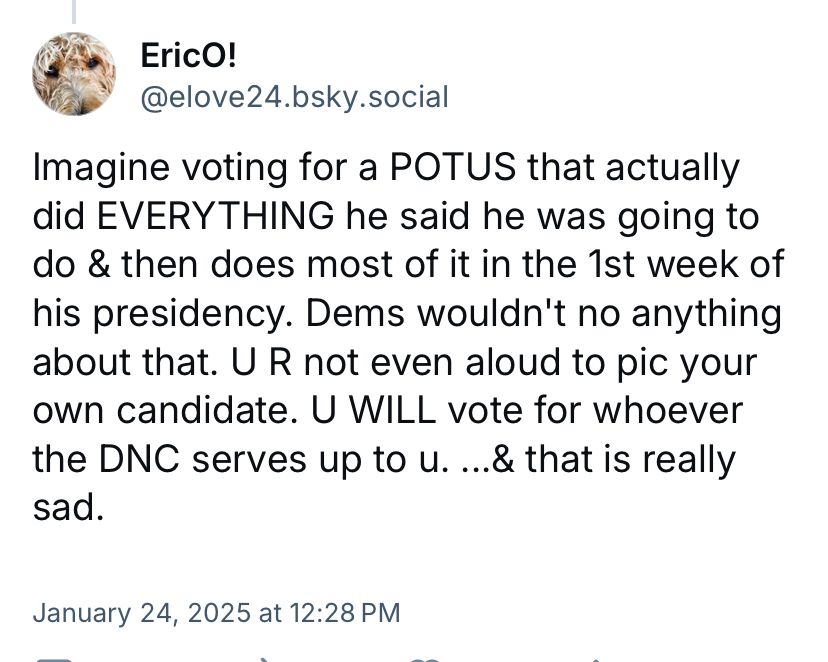The width and height of the screenshot is (828, 662).
Task: Click the repost icon below the post
Action: point(265,657)
